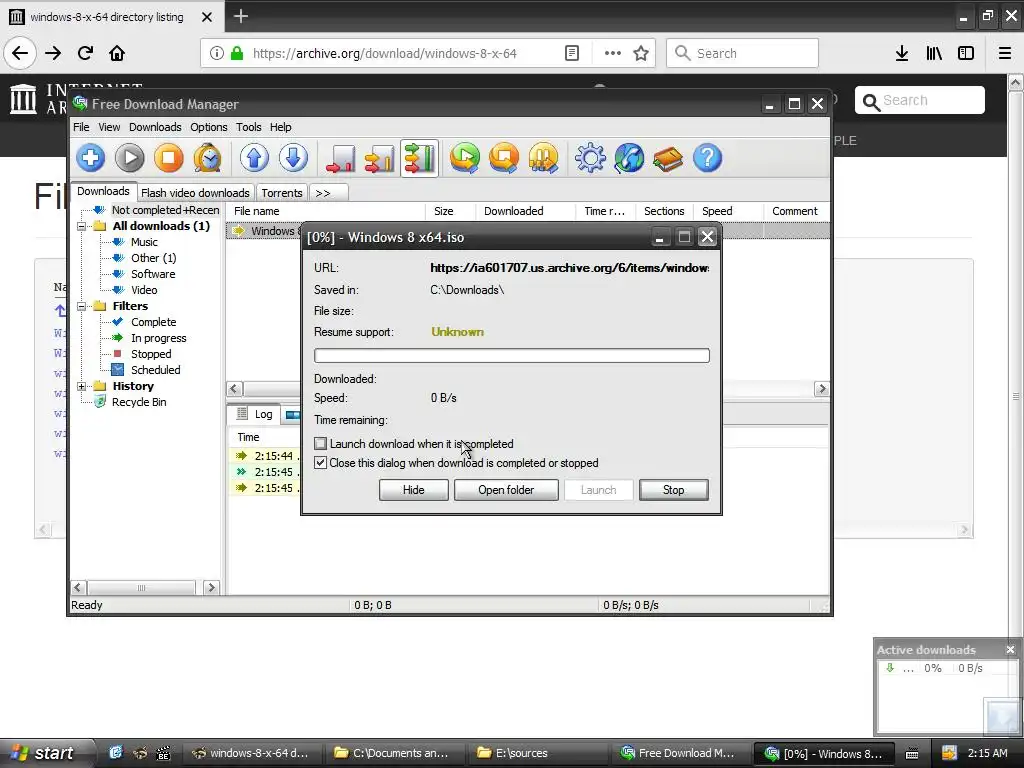Open the Firefox hamburger menu
The width and height of the screenshot is (1024, 768).
click(x=1005, y=53)
